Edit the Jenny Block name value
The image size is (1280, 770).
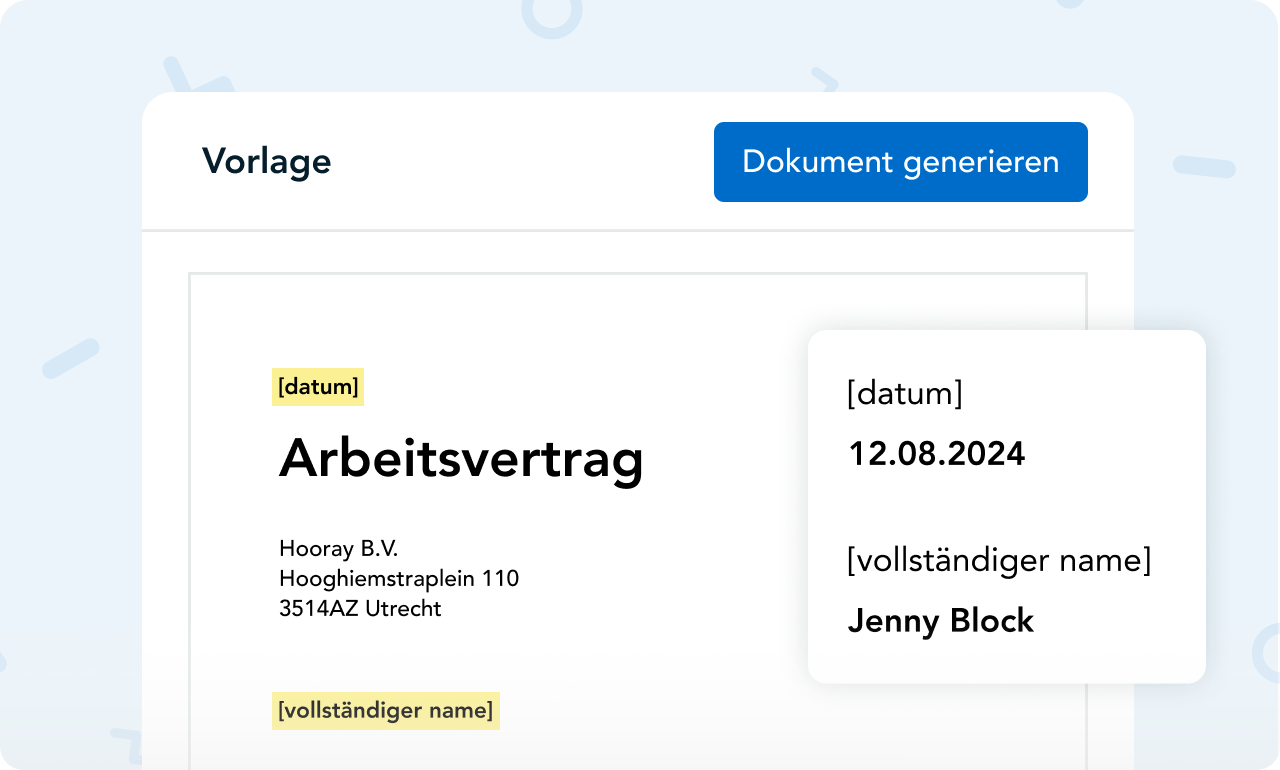point(940,621)
